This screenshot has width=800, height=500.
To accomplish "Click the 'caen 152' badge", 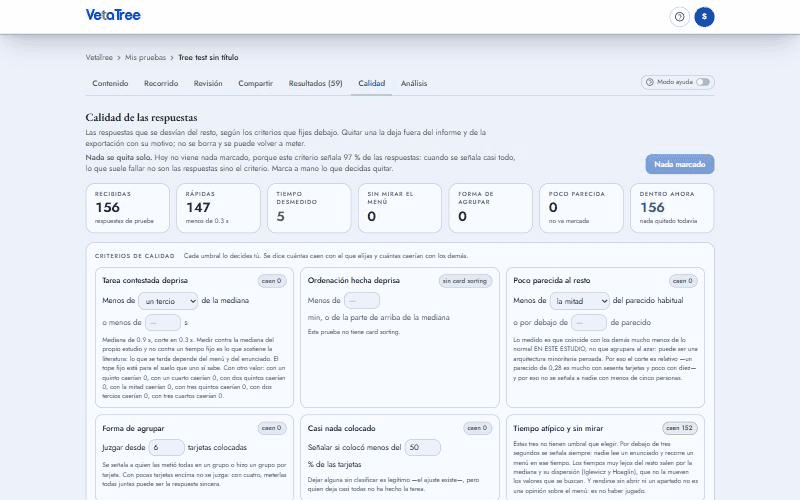I will (680, 428).
